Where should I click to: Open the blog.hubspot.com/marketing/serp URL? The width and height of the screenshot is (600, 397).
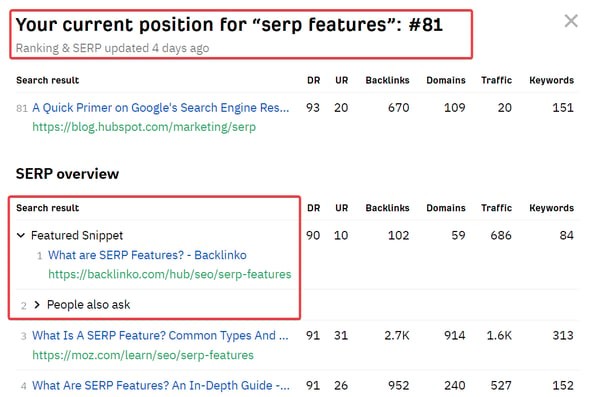[x=144, y=127]
